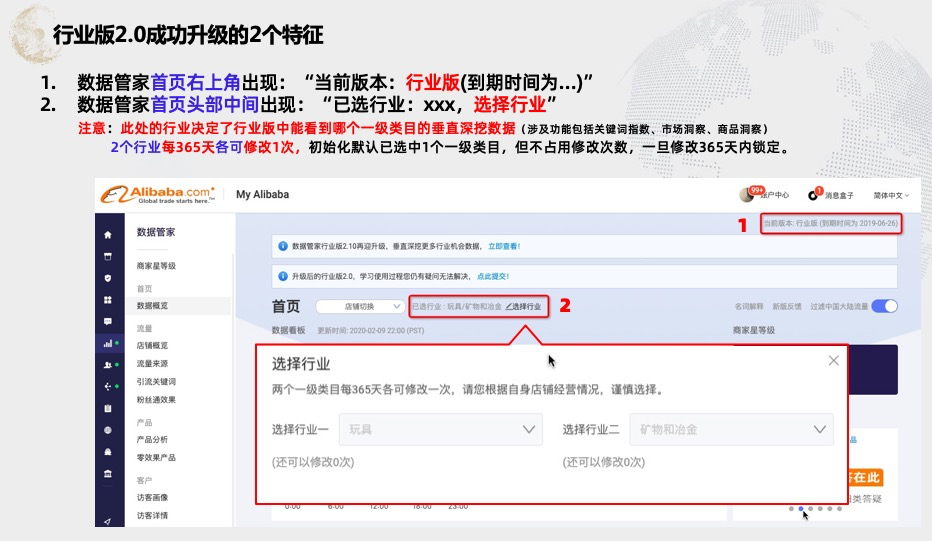This screenshot has height=541, width=932.
Task: Open the 选择行业二 矿物和冶金 dropdown
Action: point(731,429)
